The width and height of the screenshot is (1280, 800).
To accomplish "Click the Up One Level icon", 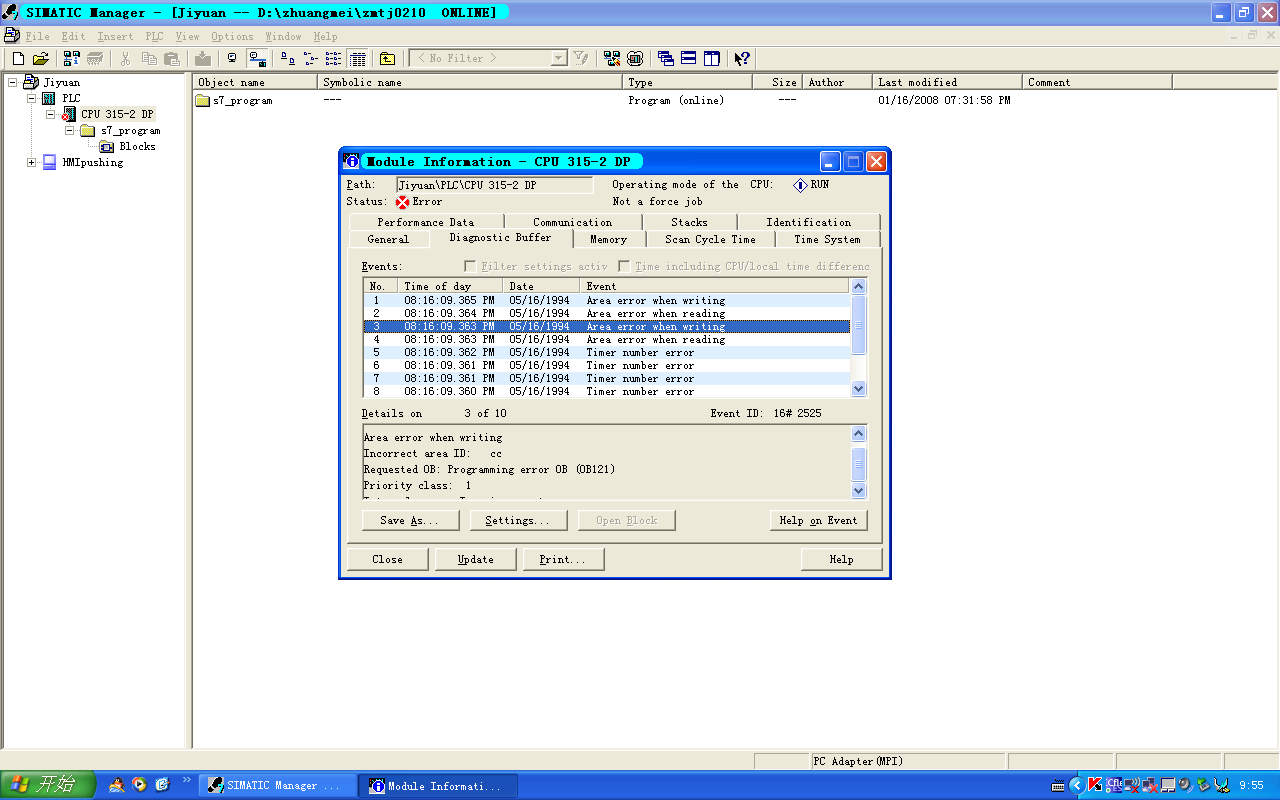I will coord(387,59).
